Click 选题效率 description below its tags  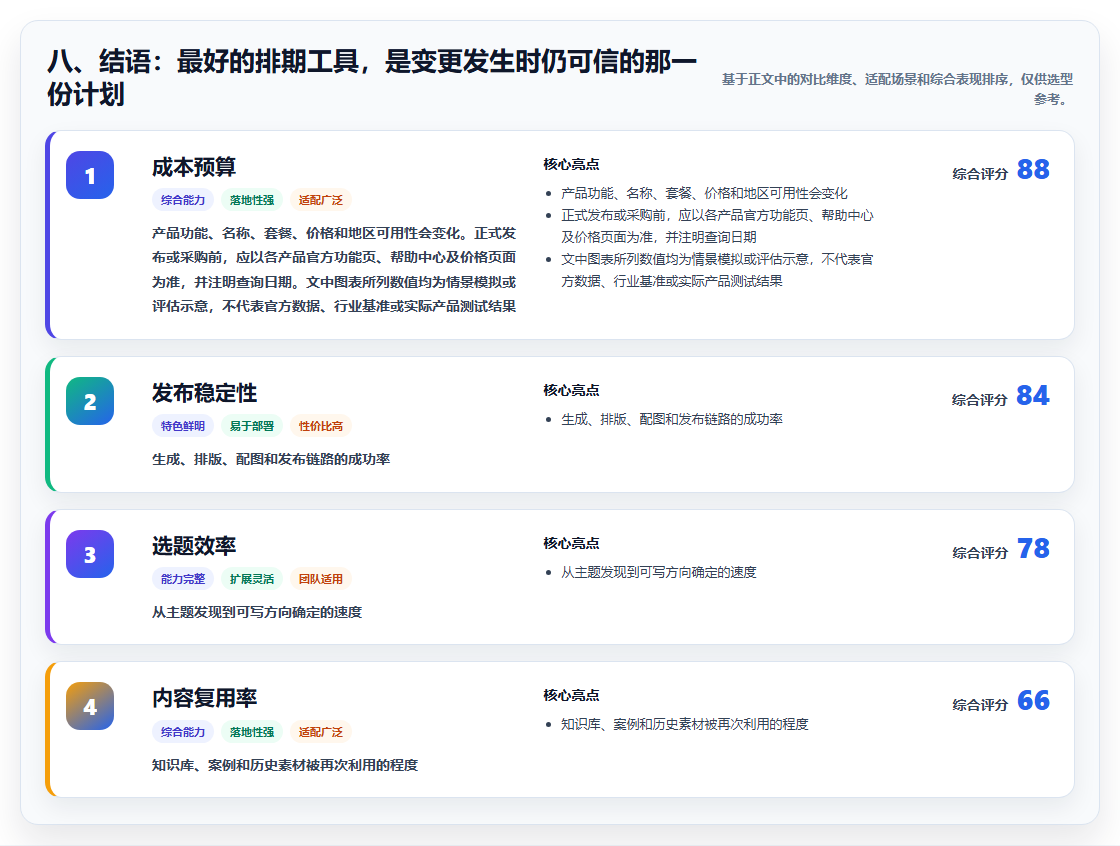pos(257,612)
